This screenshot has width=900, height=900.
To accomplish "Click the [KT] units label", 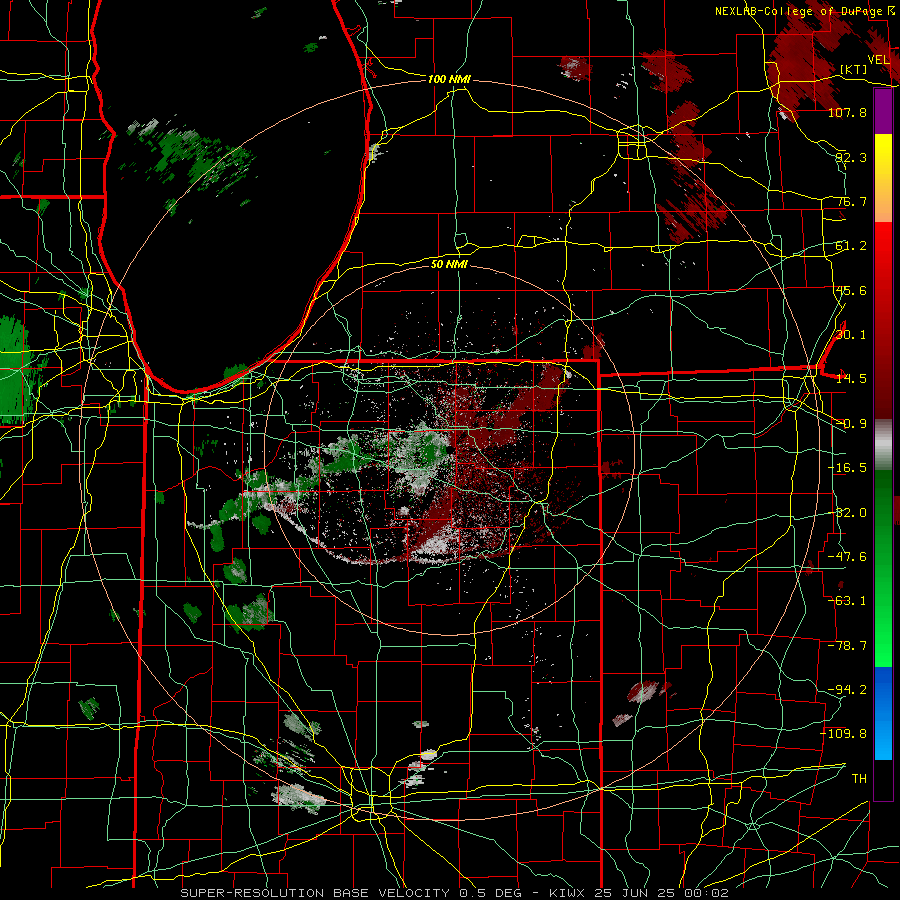I will pyautogui.click(x=853, y=69).
